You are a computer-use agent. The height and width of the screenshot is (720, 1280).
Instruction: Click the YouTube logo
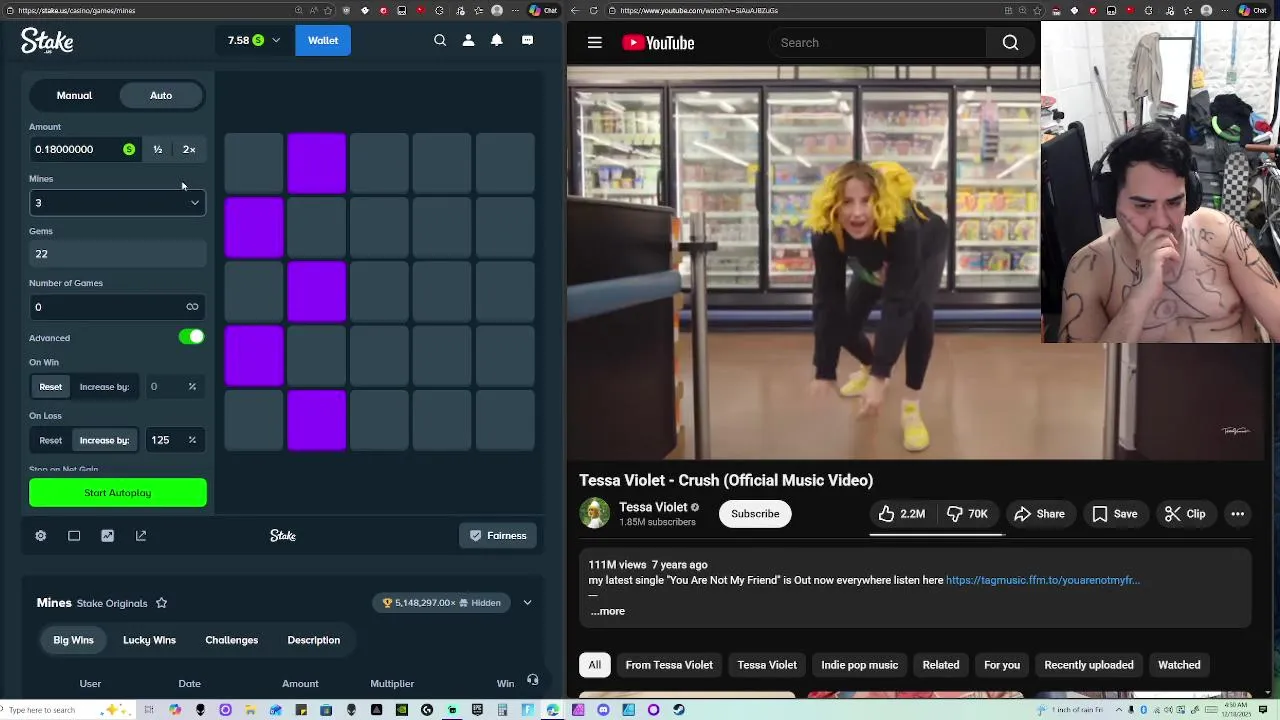click(x=658, y=43)
